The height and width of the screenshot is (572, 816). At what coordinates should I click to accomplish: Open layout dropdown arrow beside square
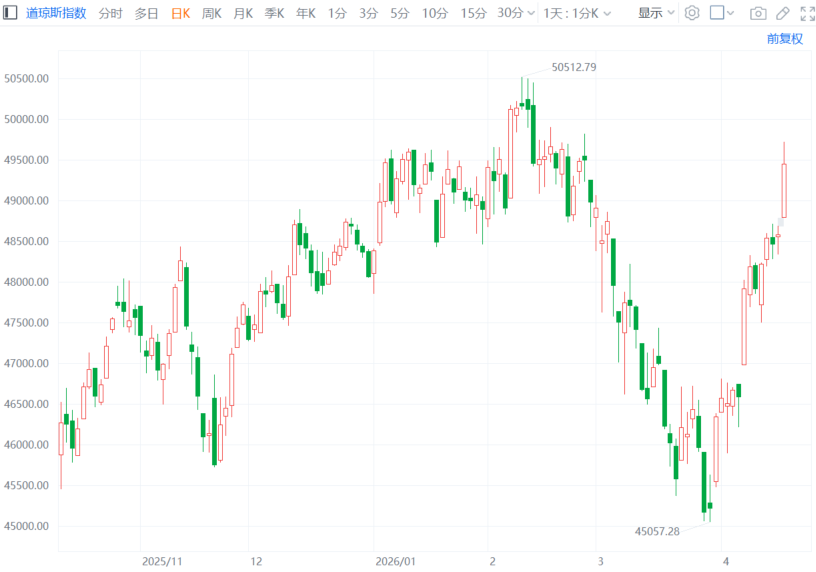731,13
